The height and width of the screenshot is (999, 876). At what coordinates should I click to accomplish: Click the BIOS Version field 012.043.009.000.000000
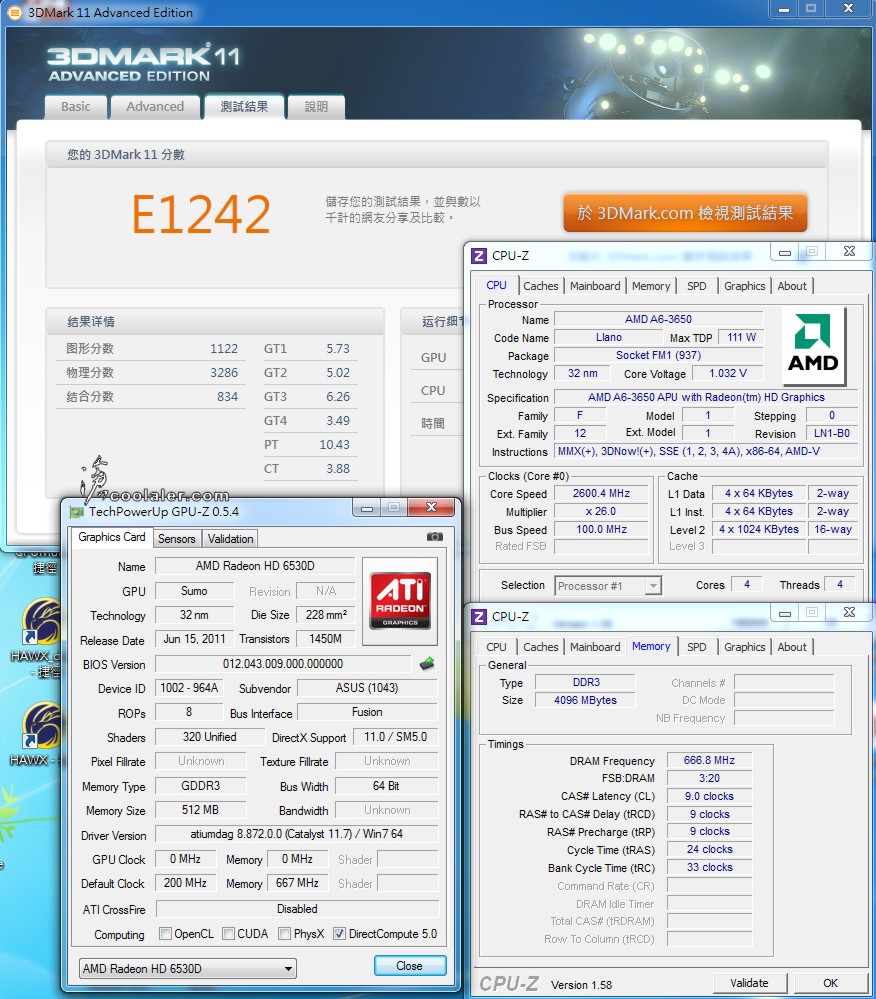tap(283, 664)
